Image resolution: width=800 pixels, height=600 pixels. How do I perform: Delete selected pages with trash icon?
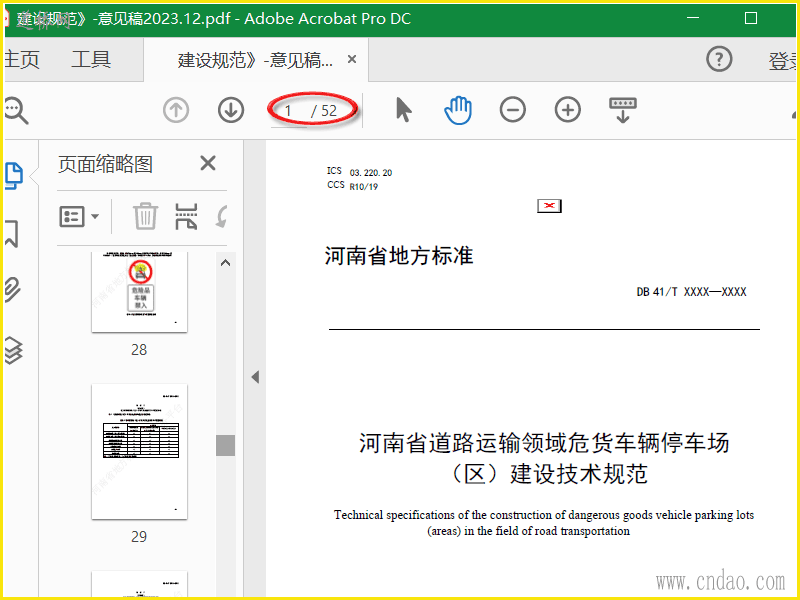(x=145, y=216)
